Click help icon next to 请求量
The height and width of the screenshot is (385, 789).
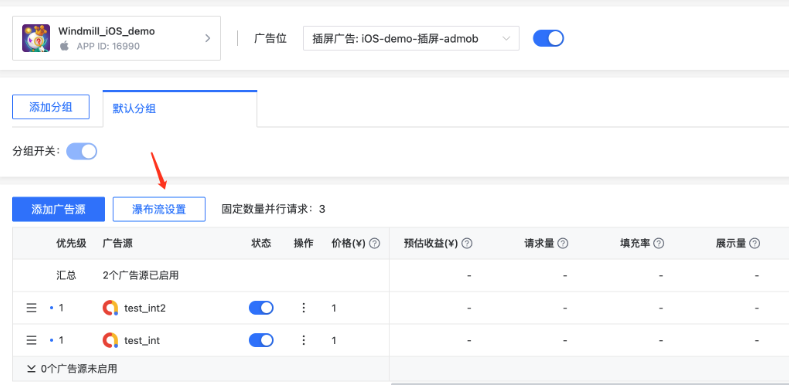(x=563, y=244)
